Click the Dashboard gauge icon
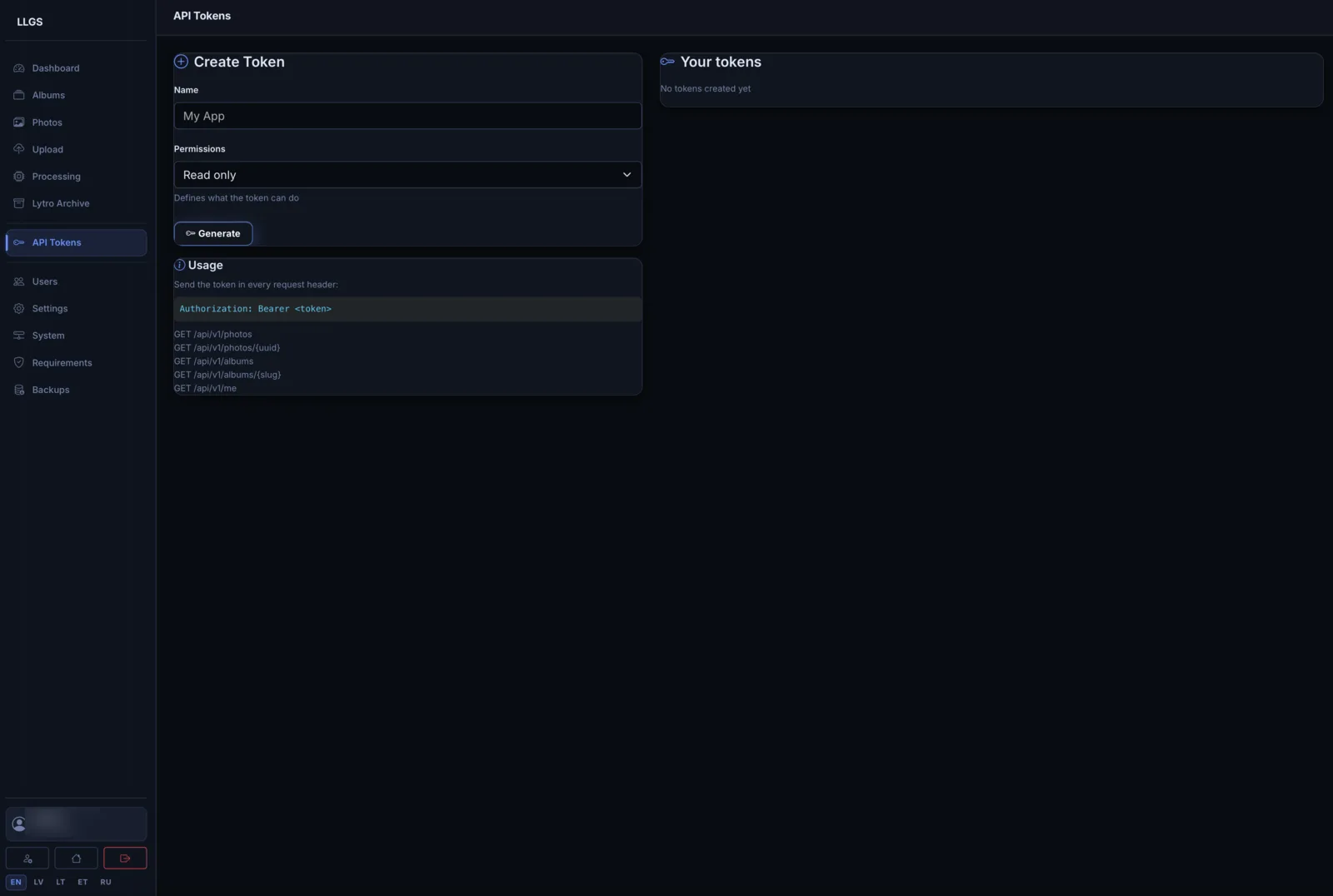 (19, 68)
